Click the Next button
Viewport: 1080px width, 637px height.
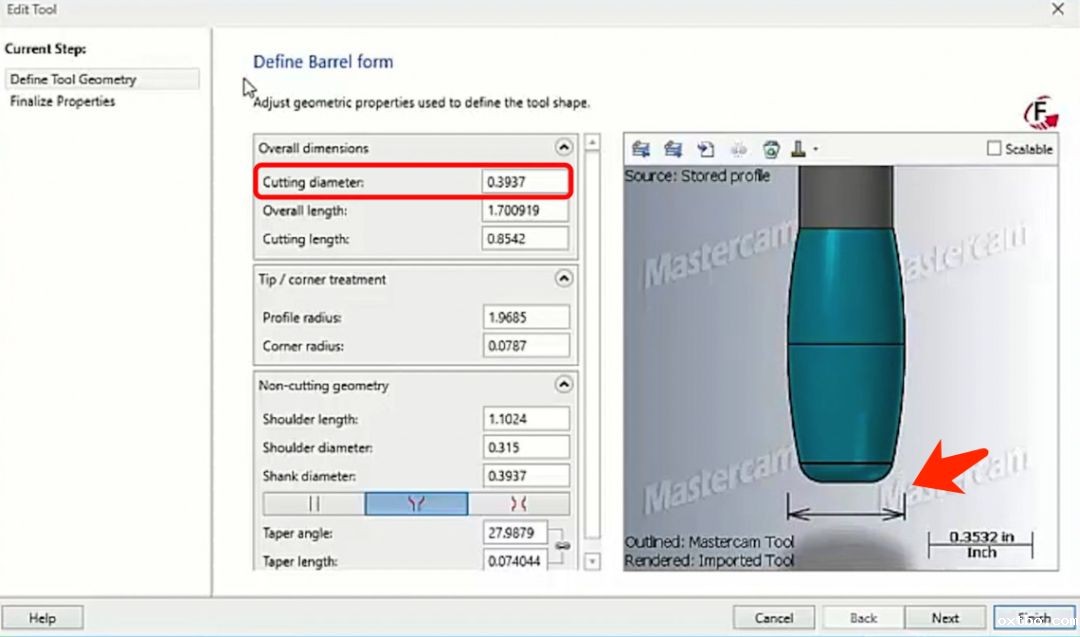tap(945, 618)
